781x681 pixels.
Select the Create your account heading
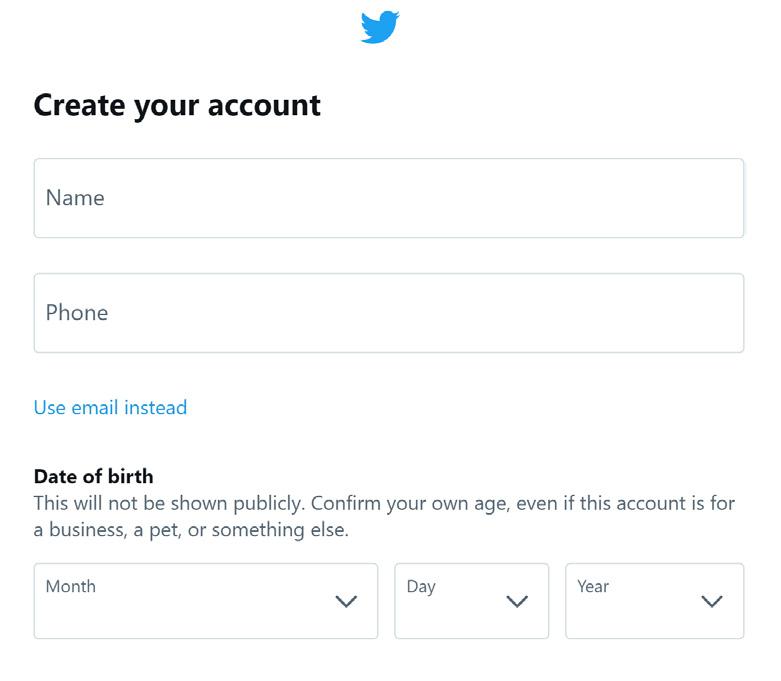[177, 106]
